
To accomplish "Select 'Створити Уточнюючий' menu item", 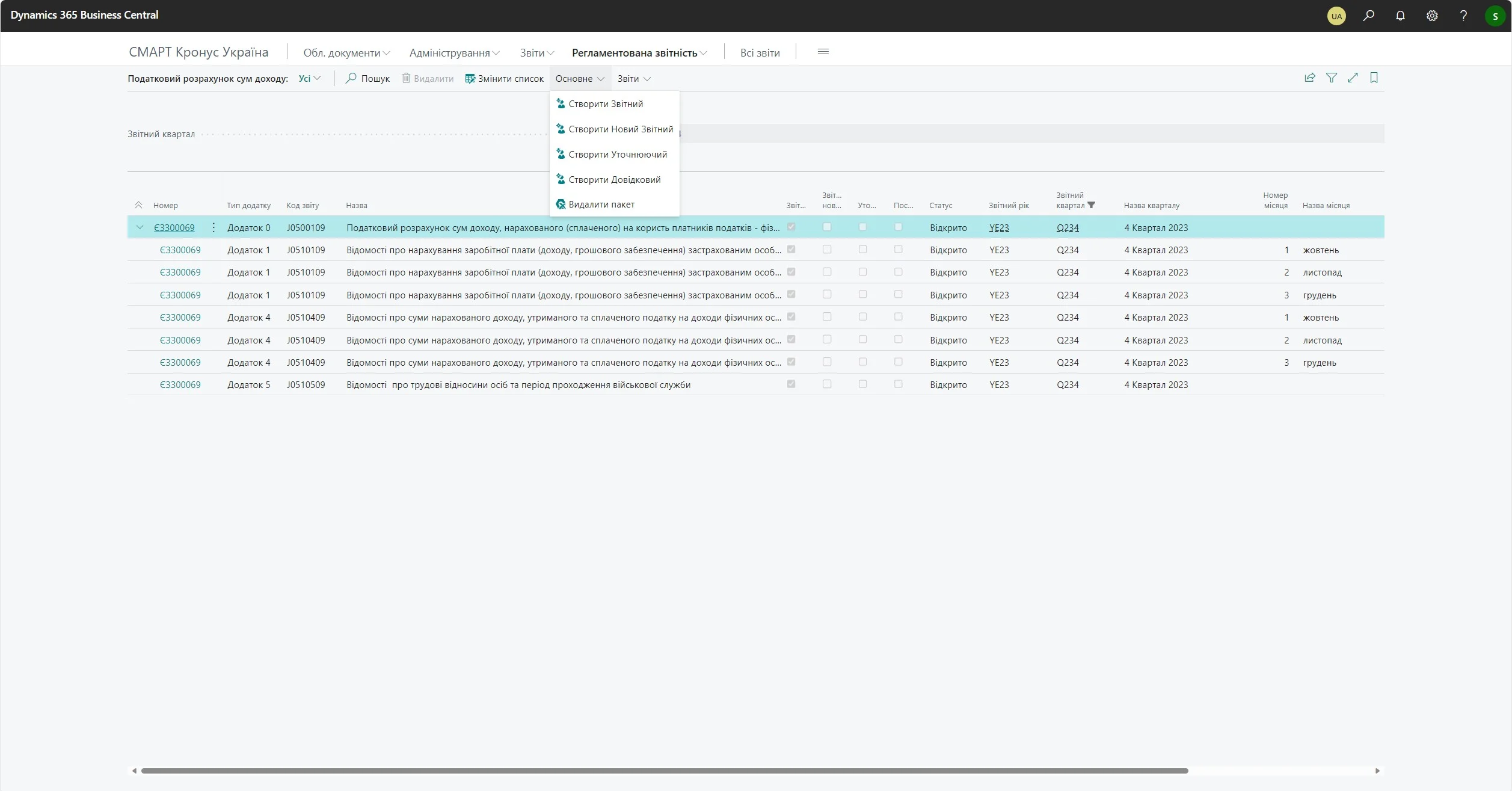I will [617, 155].
